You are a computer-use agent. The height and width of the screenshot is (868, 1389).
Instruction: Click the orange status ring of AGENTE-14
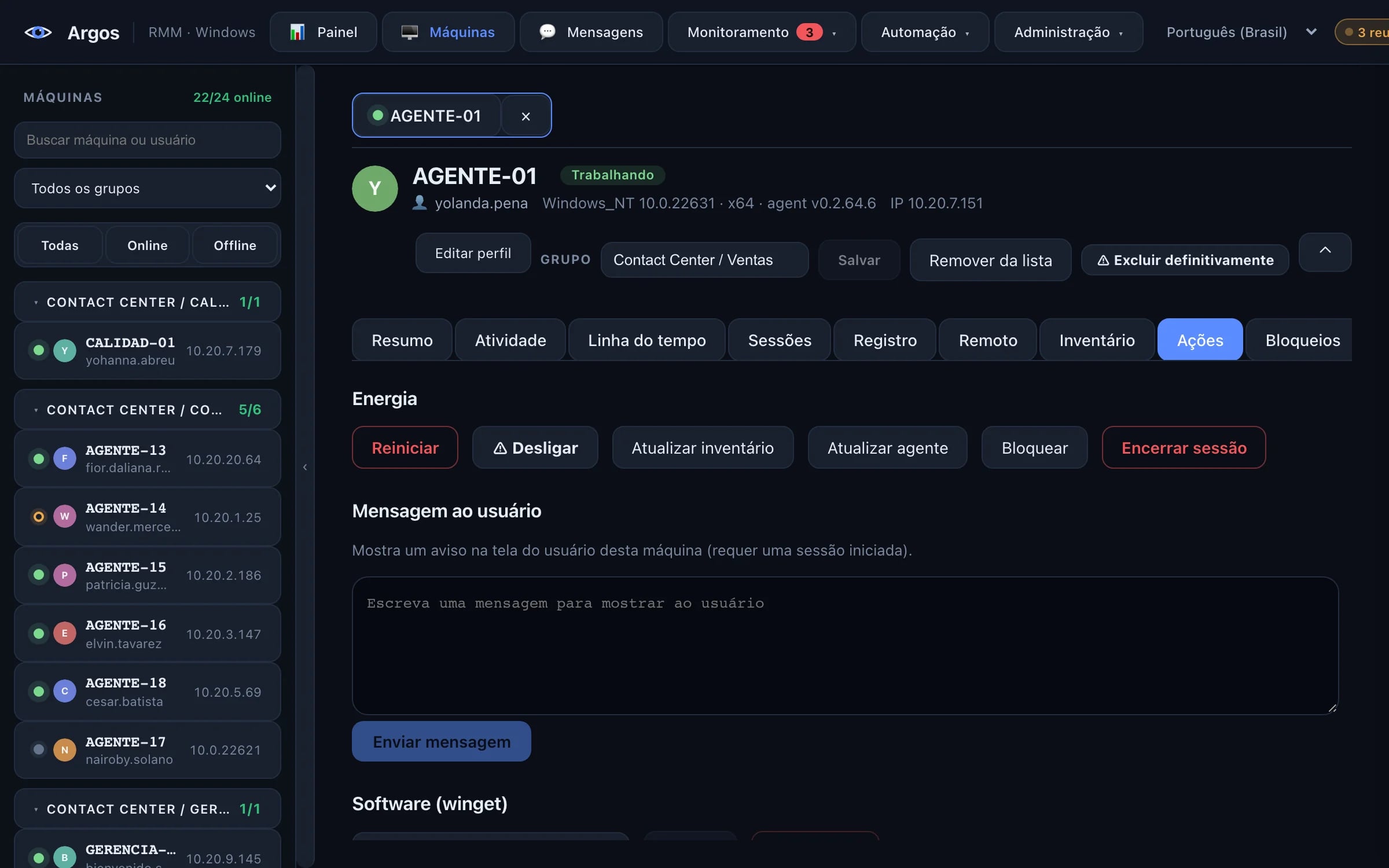coord(39,517)
